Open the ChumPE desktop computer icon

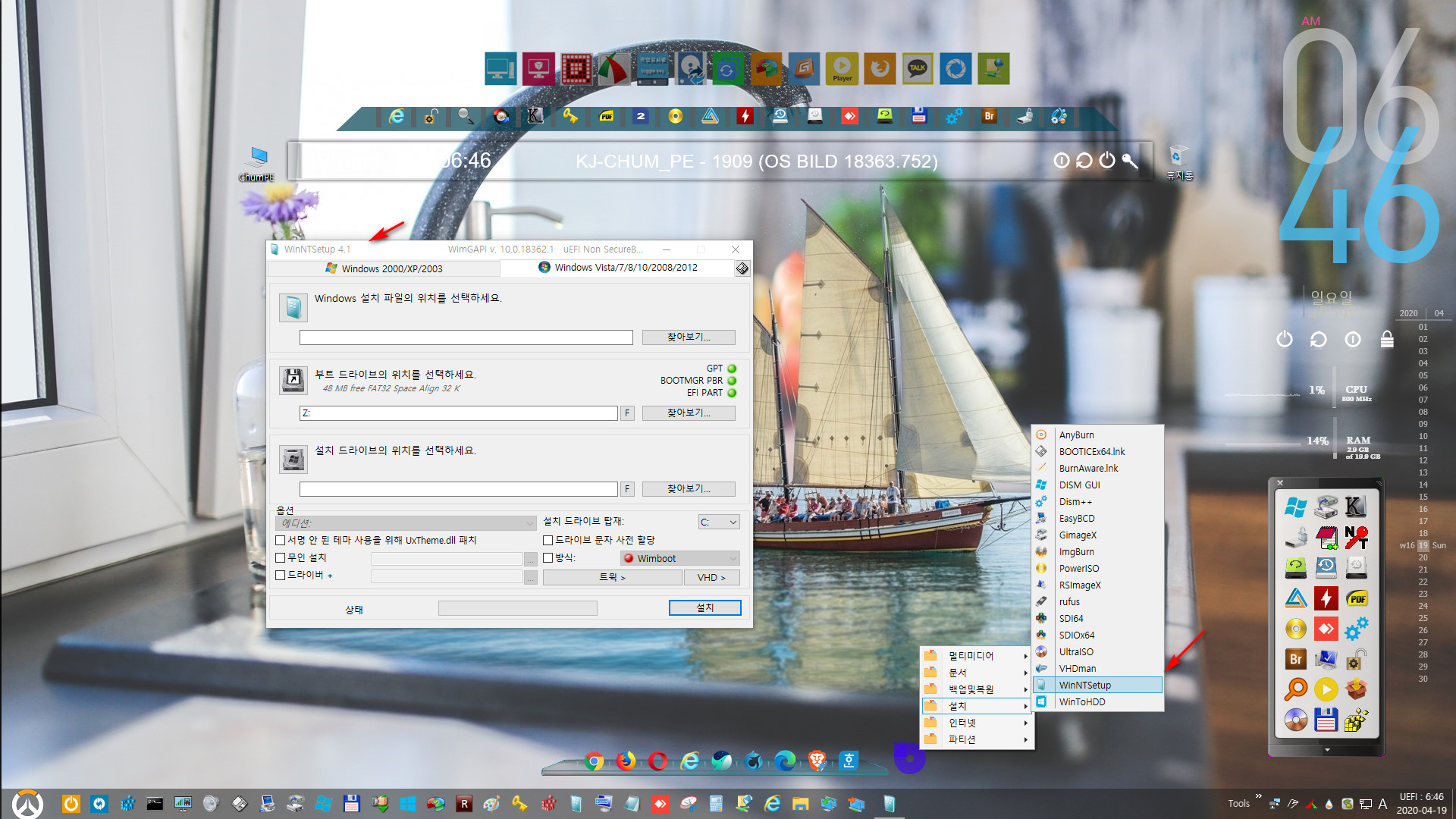click(x=257, y=164)
